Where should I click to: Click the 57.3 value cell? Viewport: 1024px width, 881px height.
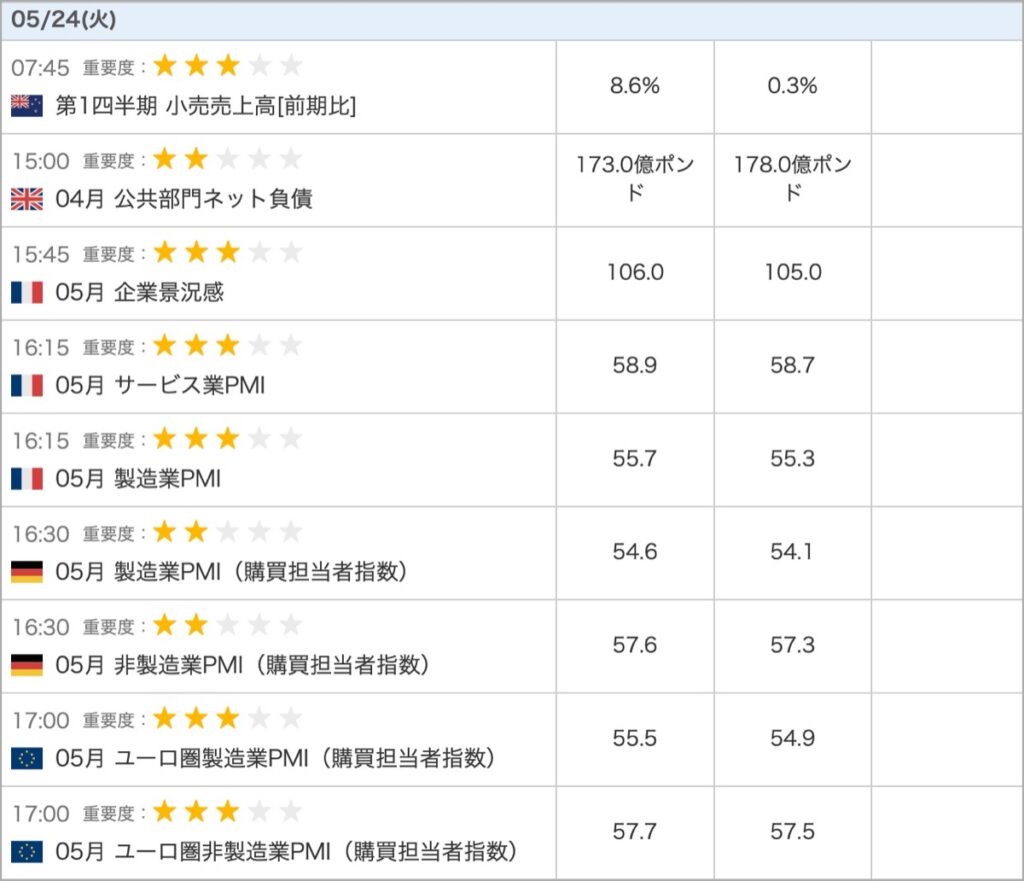point(792,645)
